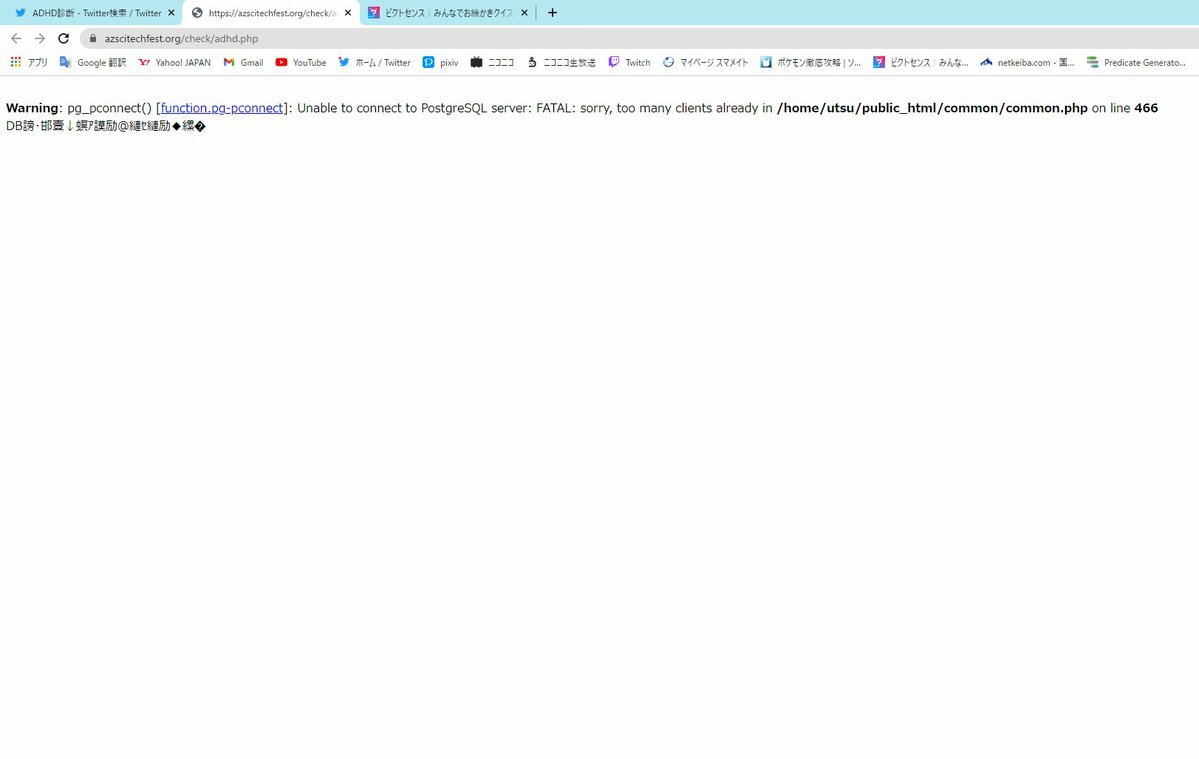
Task: Close the azscitechfest.org tab
Action: 348,13
